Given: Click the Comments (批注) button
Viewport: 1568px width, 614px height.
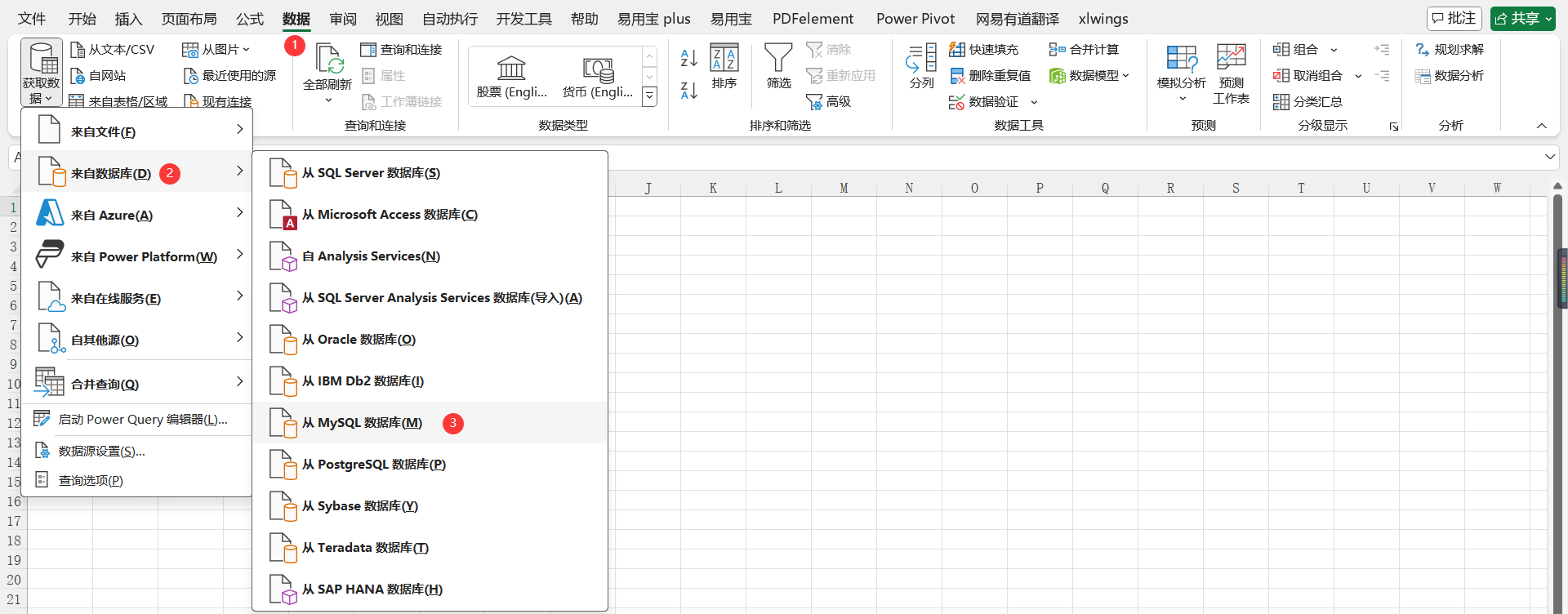Looking at the screenshot, I should (1454, 18).
